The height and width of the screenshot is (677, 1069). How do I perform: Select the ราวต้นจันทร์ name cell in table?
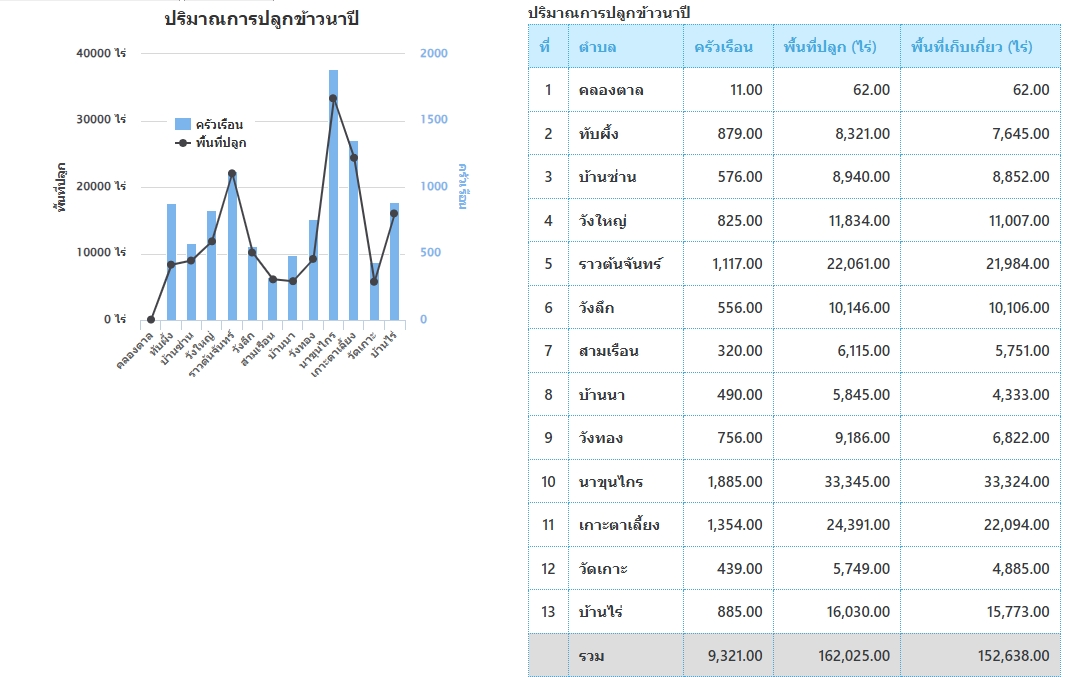point(620,264)
